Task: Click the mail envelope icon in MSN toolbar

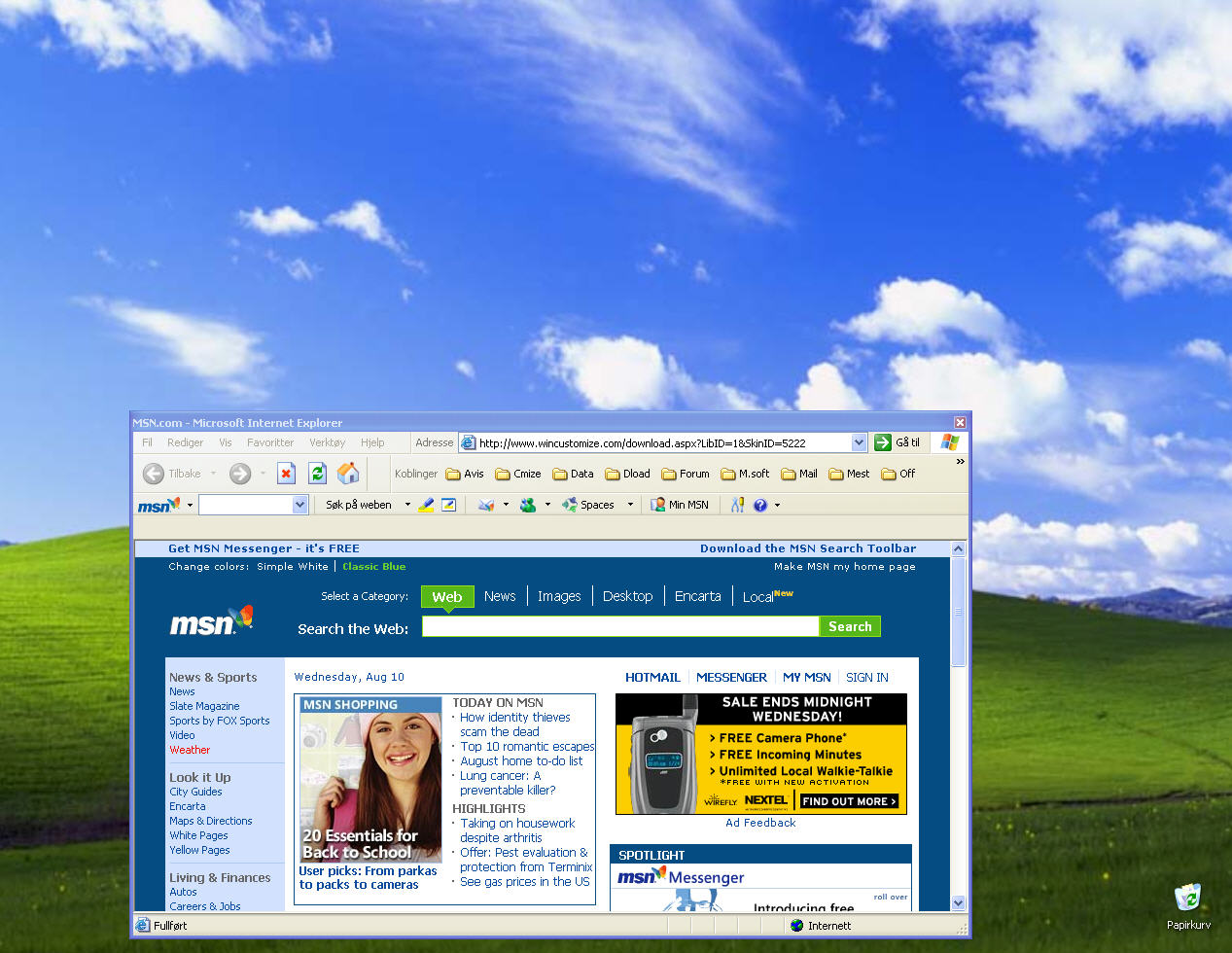Action: 486,505
